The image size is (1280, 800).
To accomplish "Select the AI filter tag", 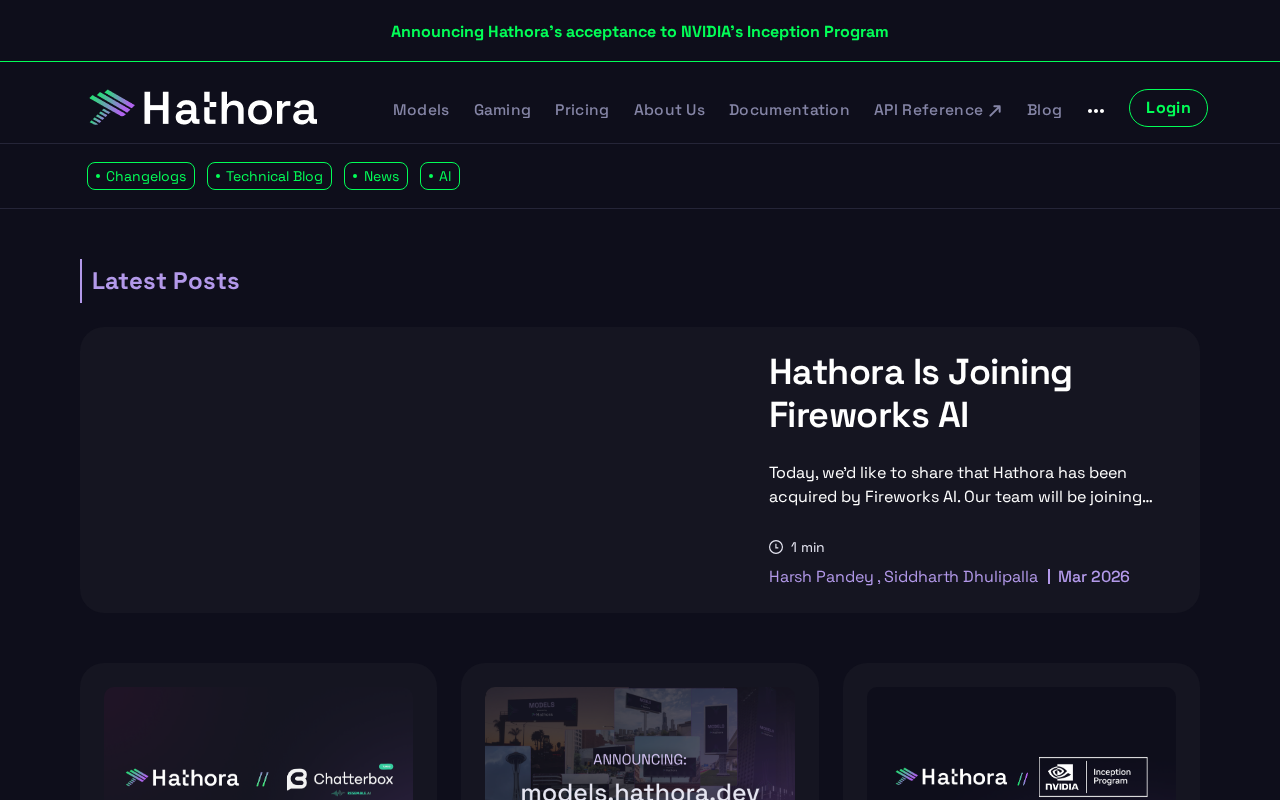I will [440, 176].
